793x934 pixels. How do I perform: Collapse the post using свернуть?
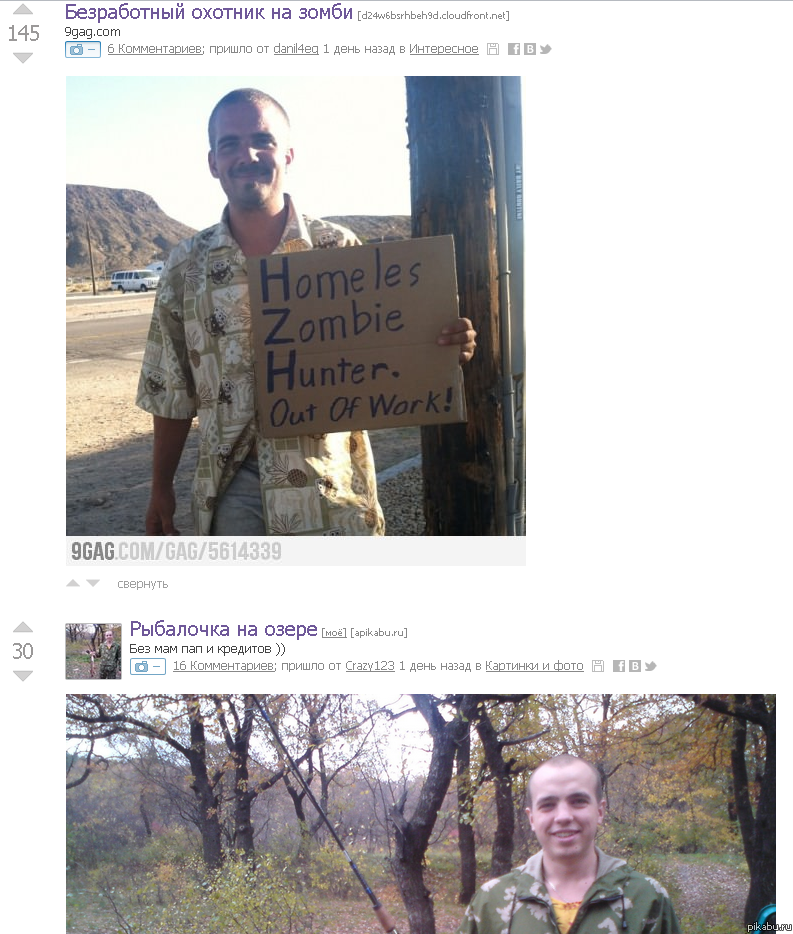[142, 584]
